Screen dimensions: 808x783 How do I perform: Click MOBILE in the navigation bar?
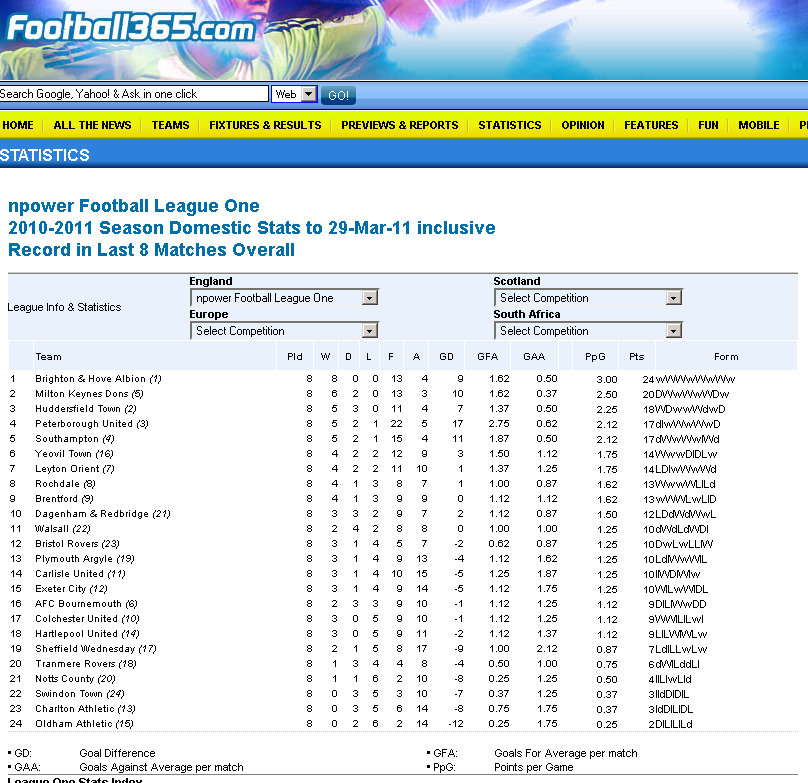[759, 125]
